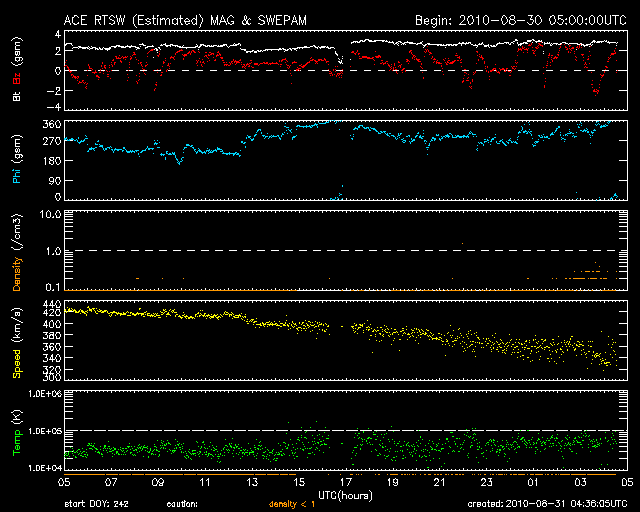
Task: Click the green 'Temp (K)' axis label
Action: point(17,432)
